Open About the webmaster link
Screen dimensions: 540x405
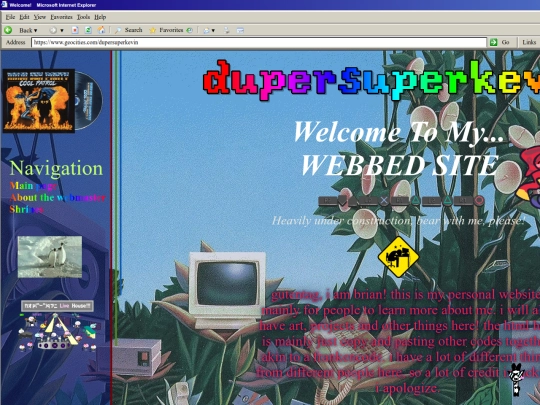click(58, 198)
